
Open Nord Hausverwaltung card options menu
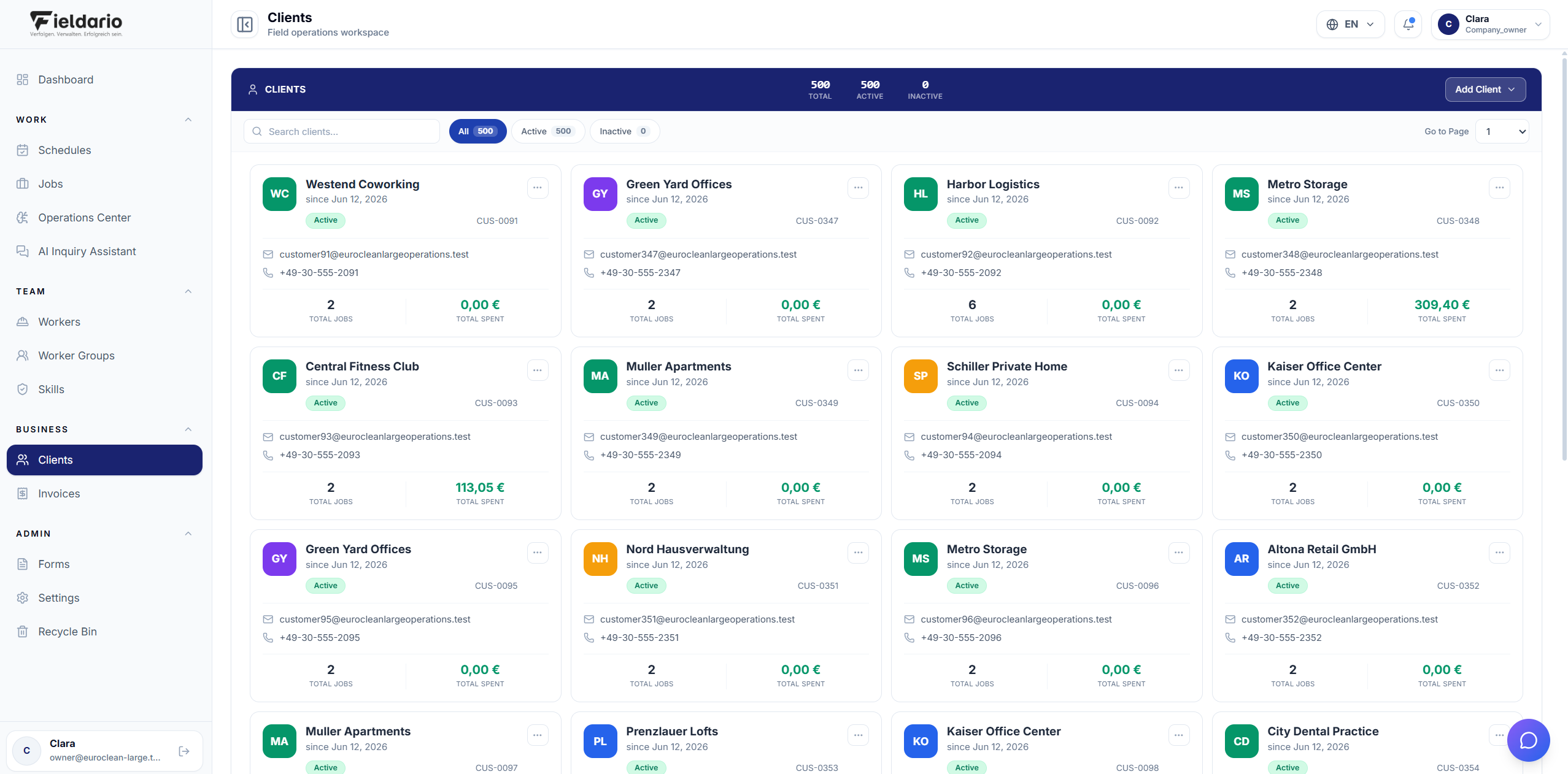click(858, 553)
